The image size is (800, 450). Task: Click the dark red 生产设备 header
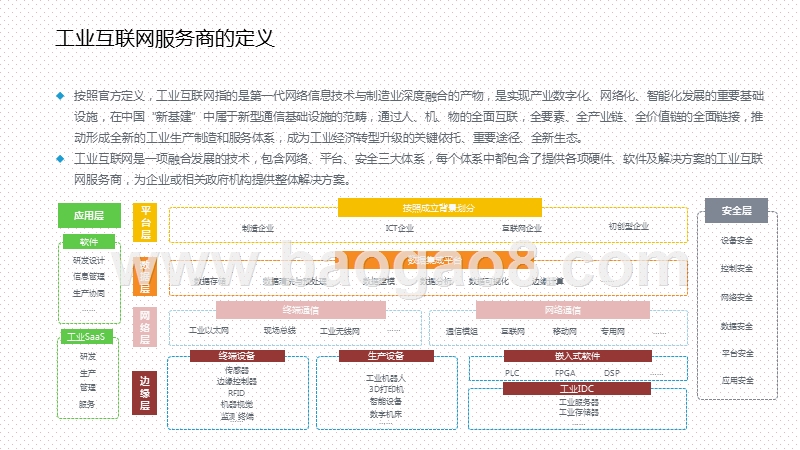(x=386, y=356)
